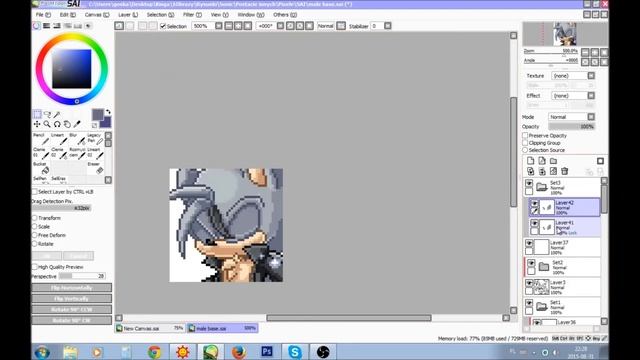Open the Layer menu
Screen dimensions: 640x360
click(128, 15)
